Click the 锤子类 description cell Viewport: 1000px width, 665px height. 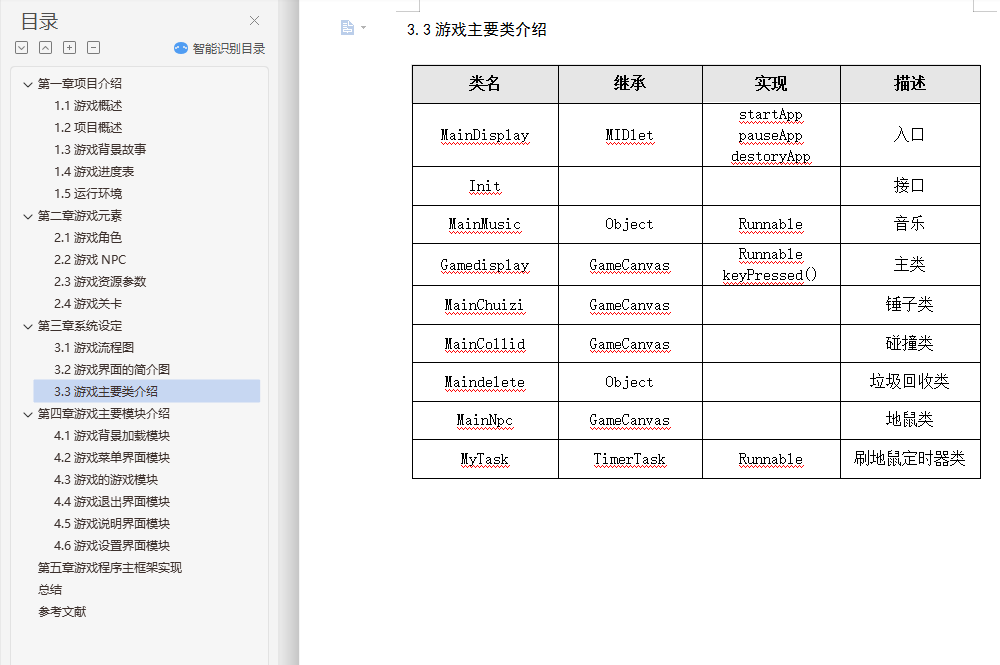(910, 305)
